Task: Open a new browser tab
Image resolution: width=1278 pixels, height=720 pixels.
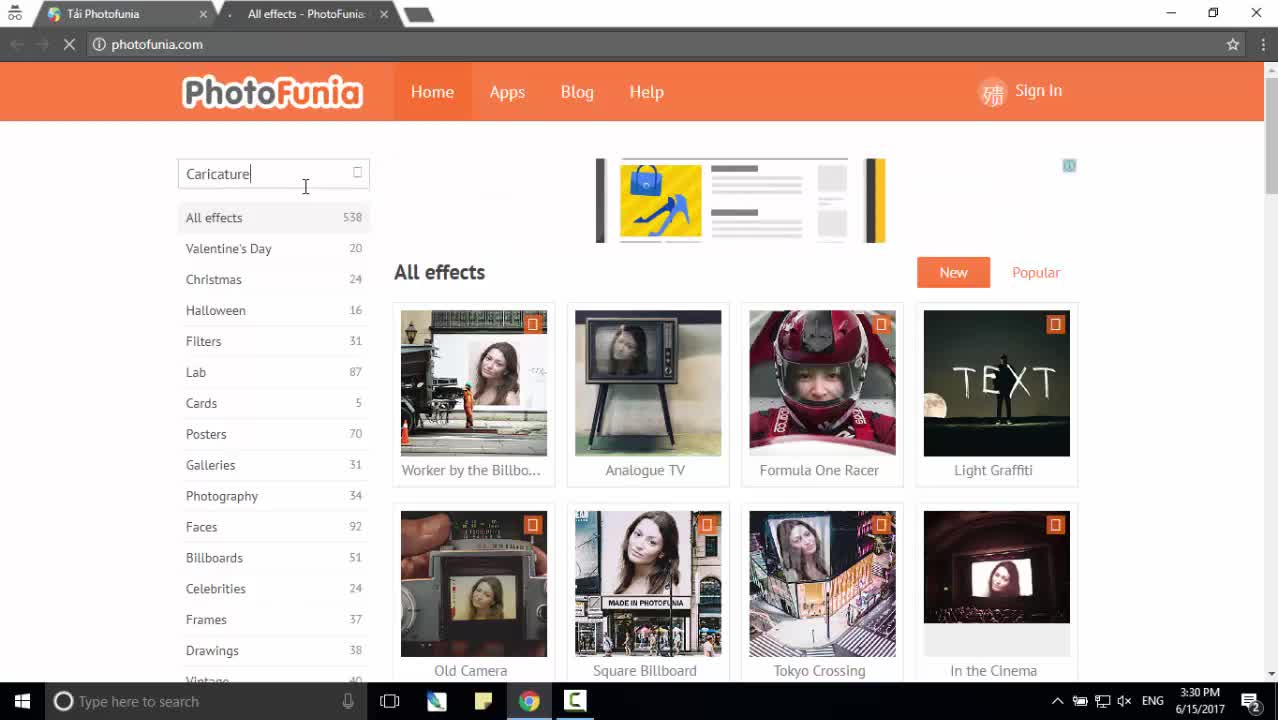Action: click(418, 15)
